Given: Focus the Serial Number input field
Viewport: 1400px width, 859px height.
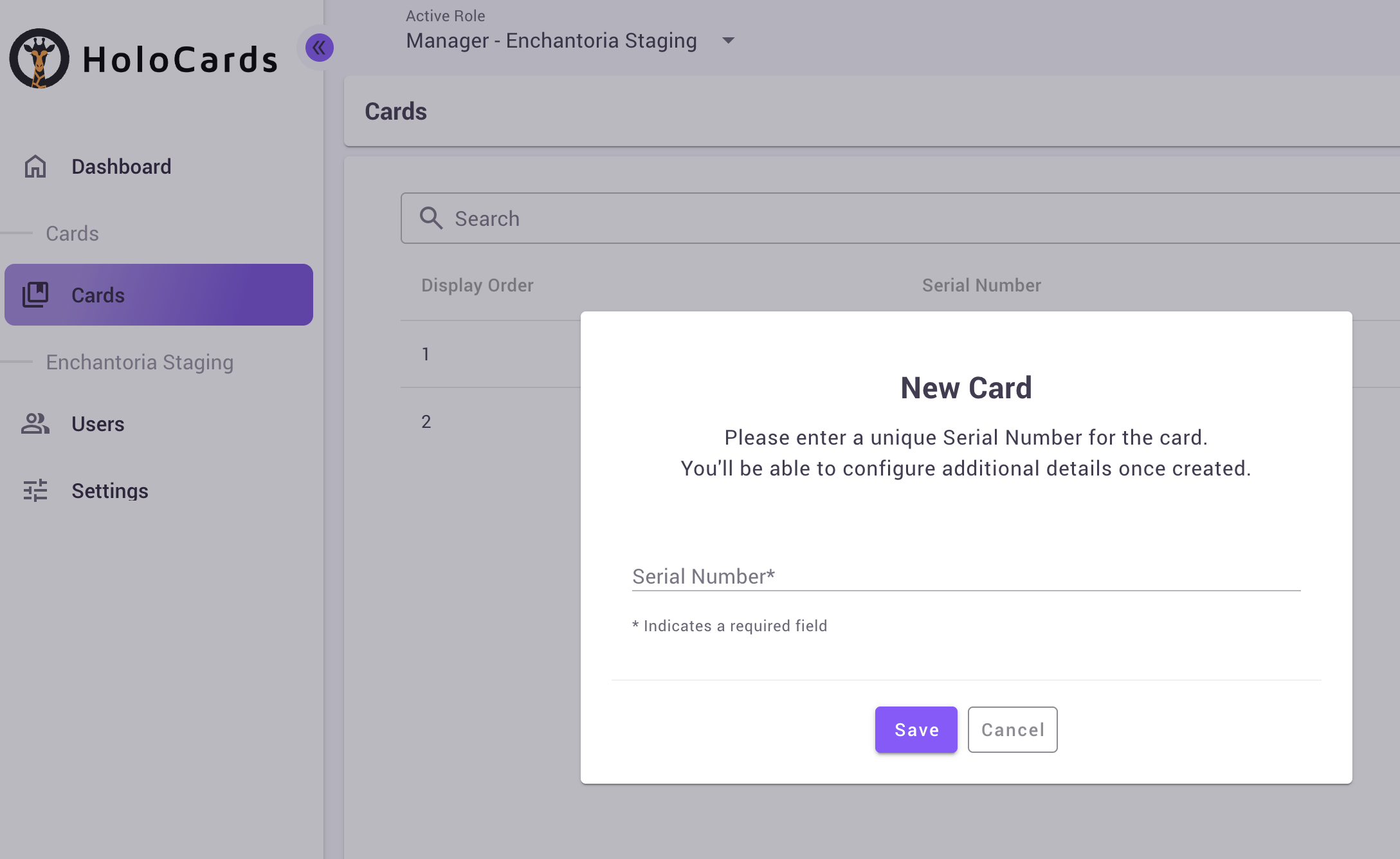Looking at the screenshot, I should 965,576.
